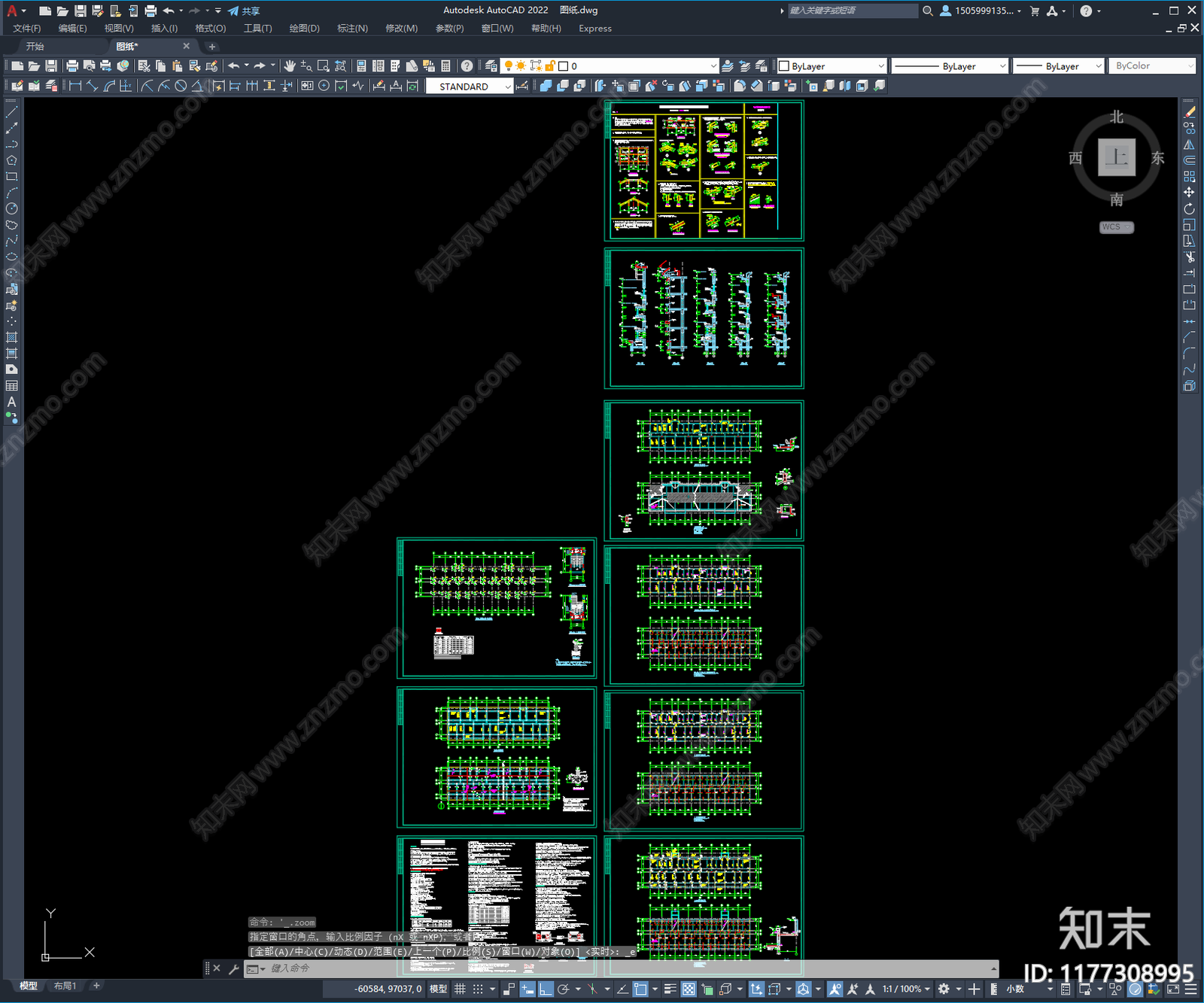
Task: Open the ByLayer color dropdown
Action: 832,66
